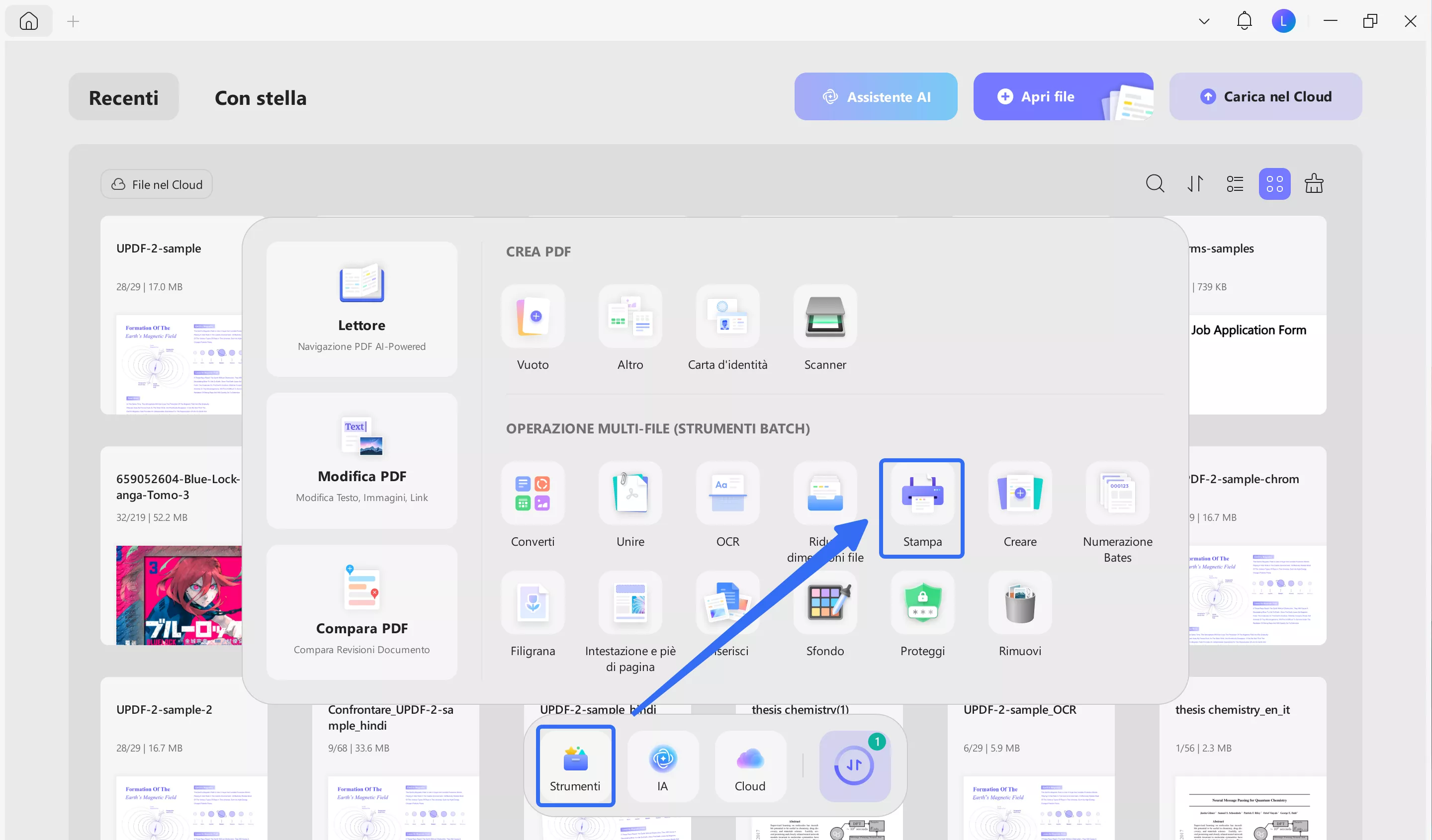Open the sort order options

pos(1195,184)
